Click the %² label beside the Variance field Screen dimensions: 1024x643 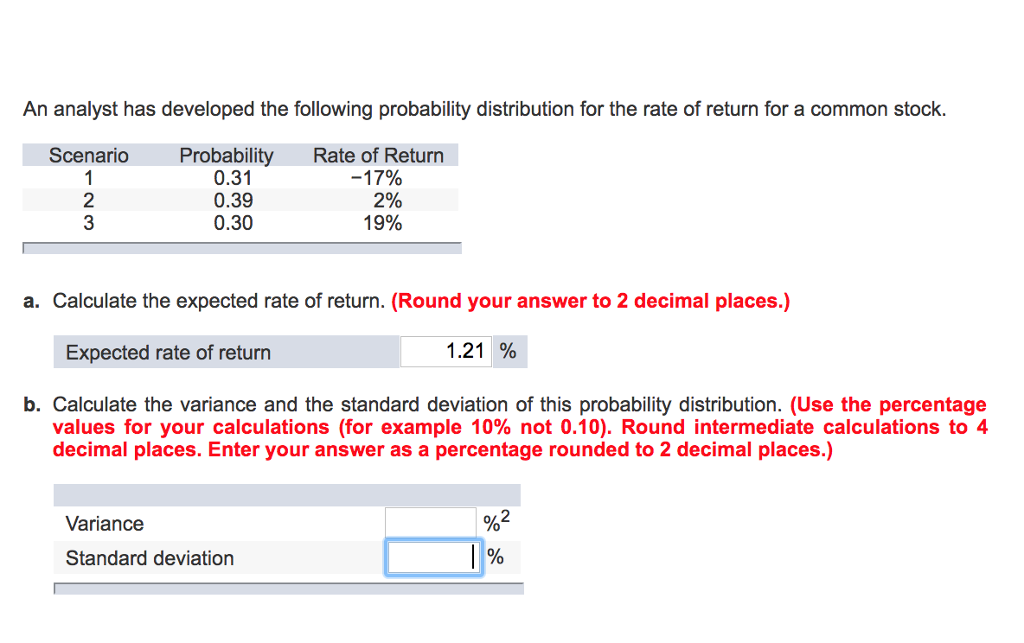495,518
